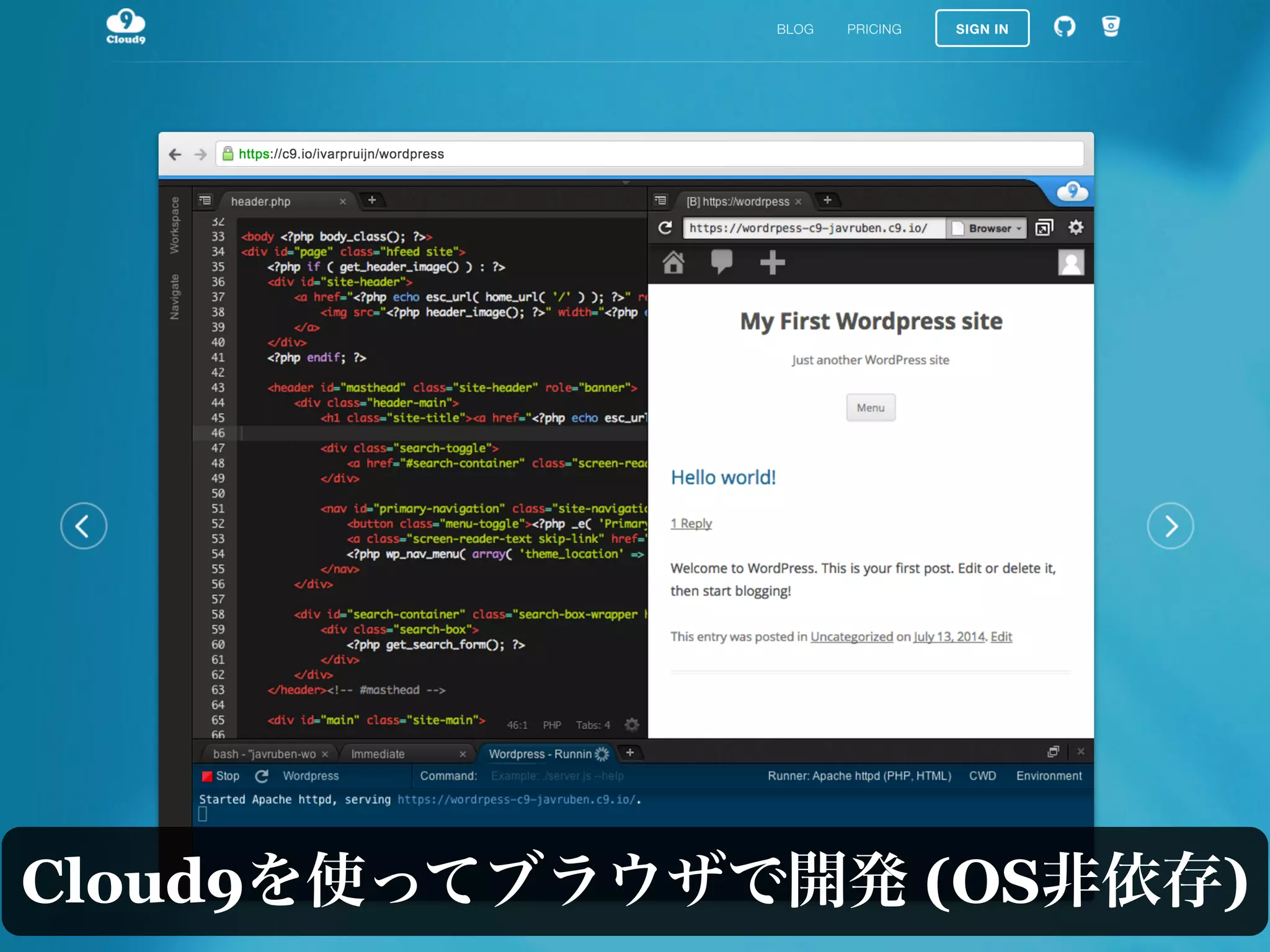Click the reload icon in preview pane

click(665, 228)
